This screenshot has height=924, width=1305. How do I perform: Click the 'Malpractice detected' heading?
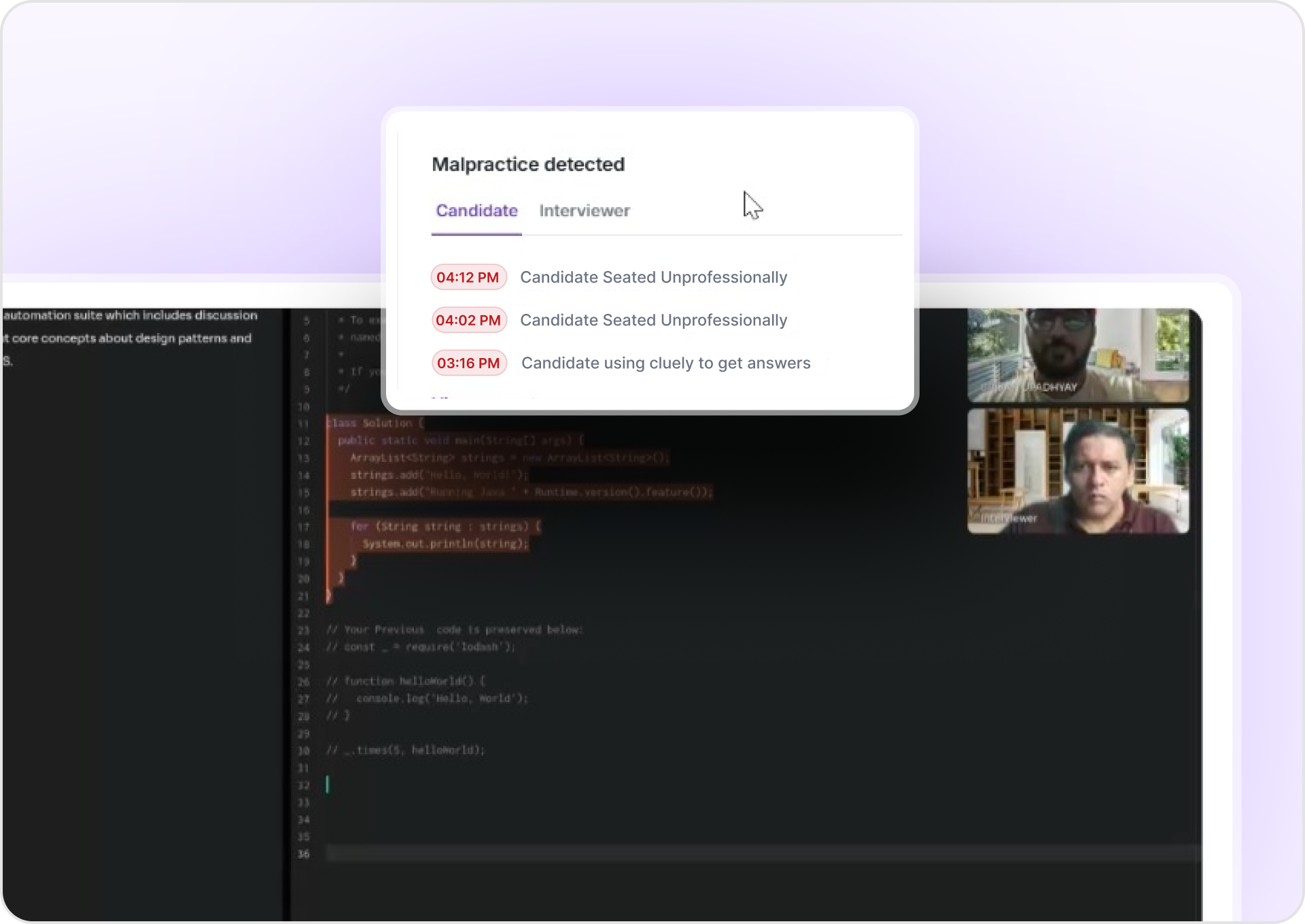(528, 164)
